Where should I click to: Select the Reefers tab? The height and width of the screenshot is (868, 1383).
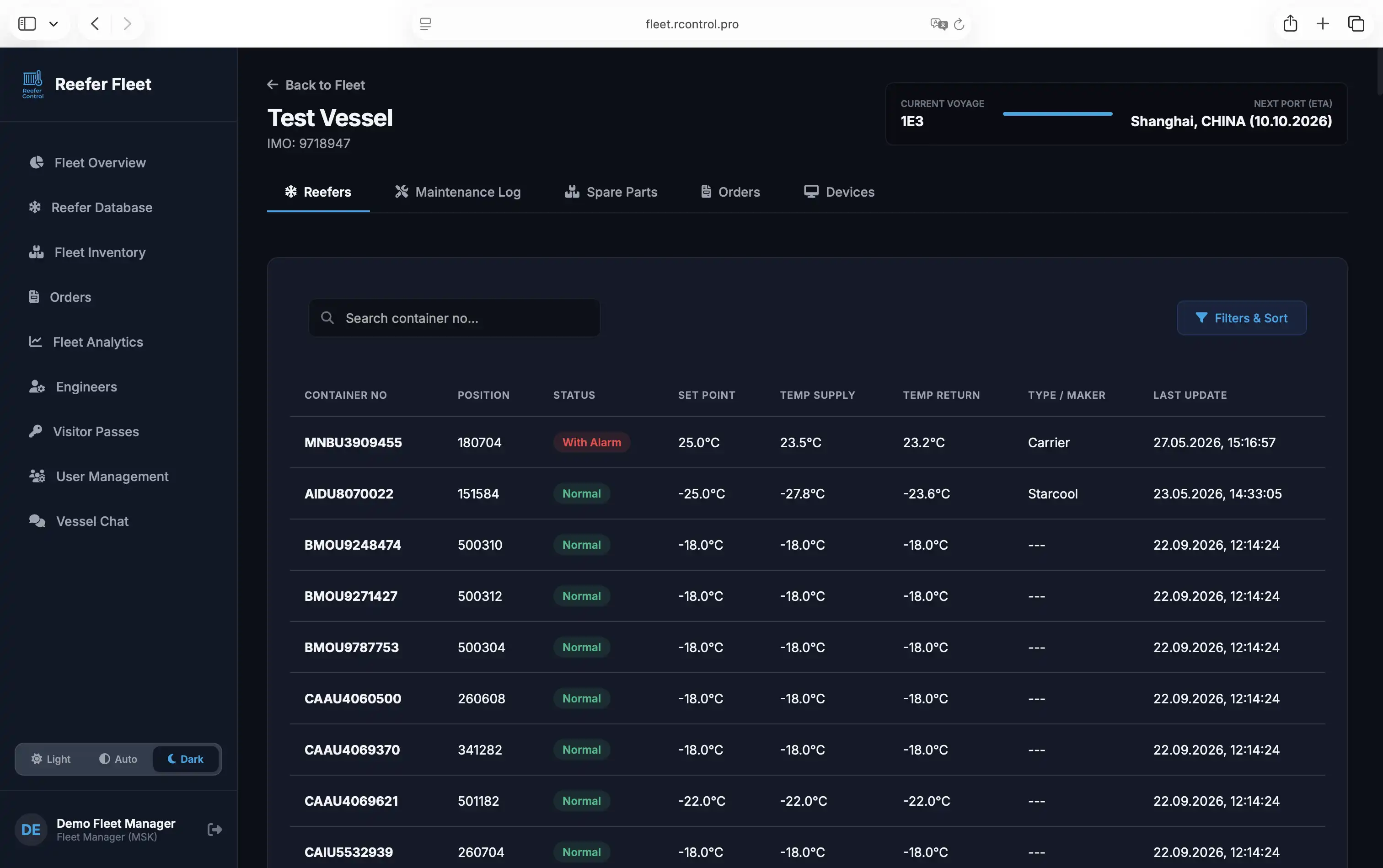coord(318,192)
